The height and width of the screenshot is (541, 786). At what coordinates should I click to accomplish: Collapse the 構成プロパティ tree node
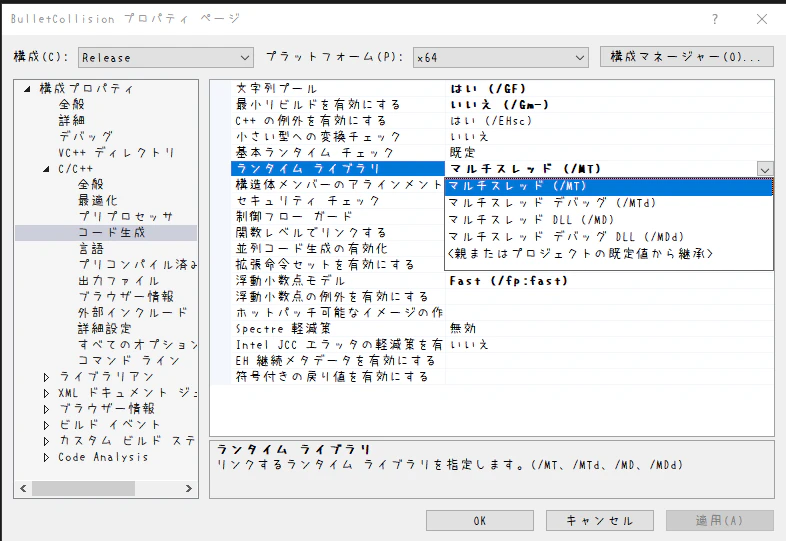tap(27, 89)
